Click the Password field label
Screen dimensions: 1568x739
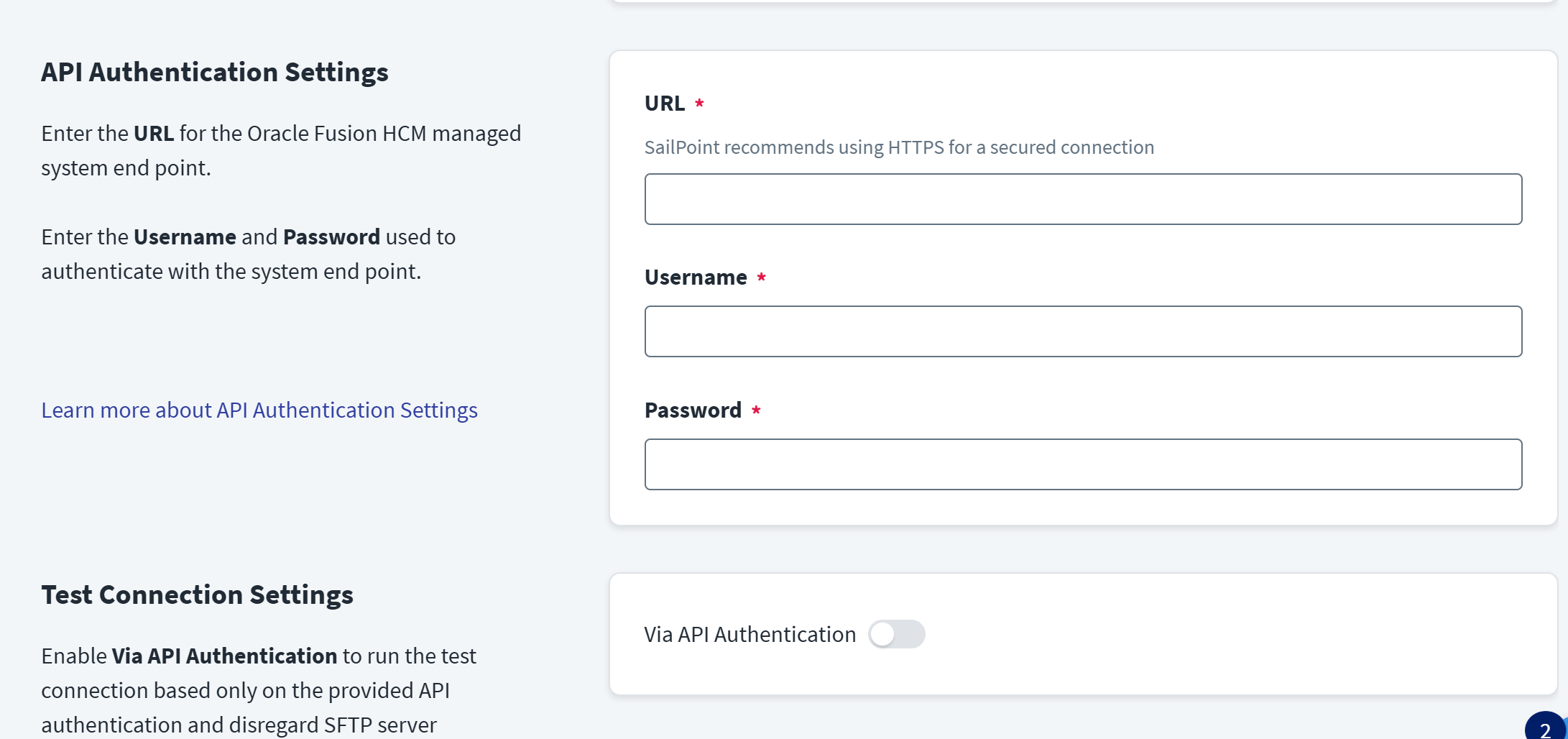(x=693, y=410)
